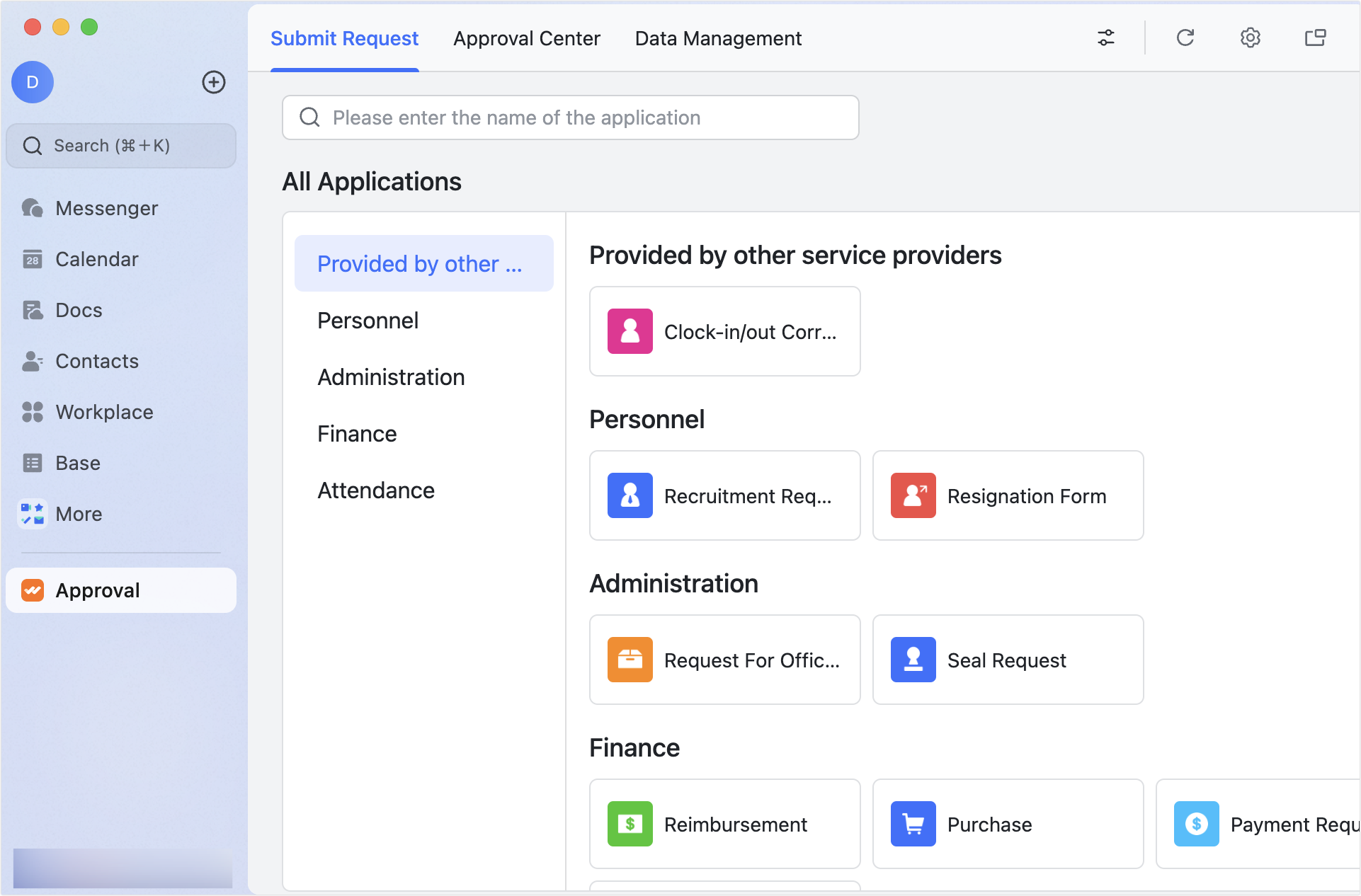Click the plus button to add new
The width and height of the screenshot is (1361, 896).
(x=214, y=82)
